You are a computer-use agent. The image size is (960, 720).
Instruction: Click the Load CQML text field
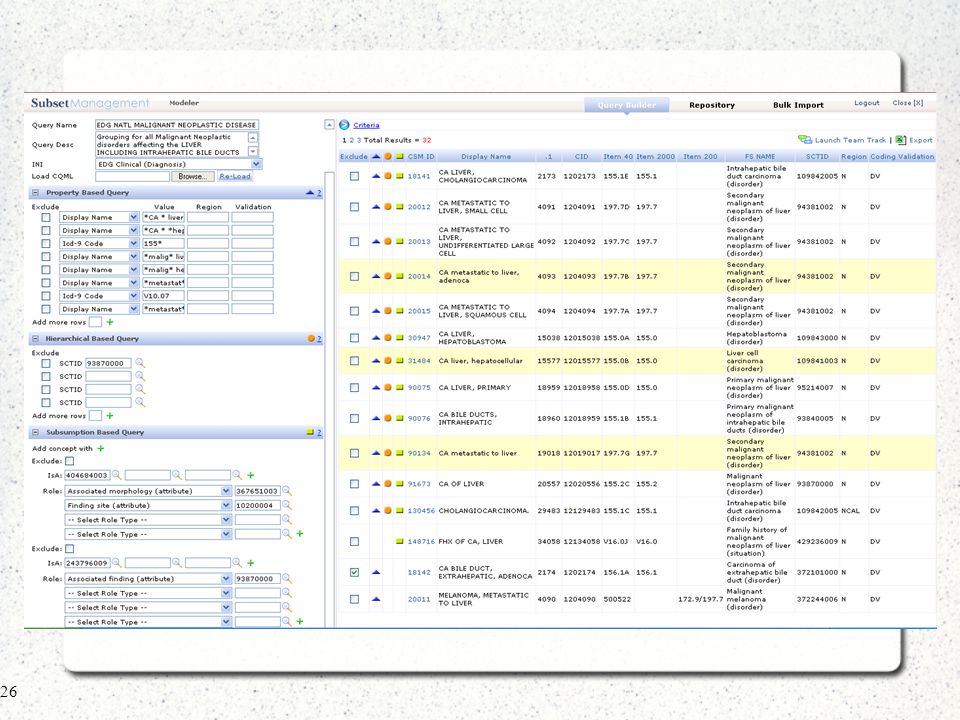tap(132, 176)
